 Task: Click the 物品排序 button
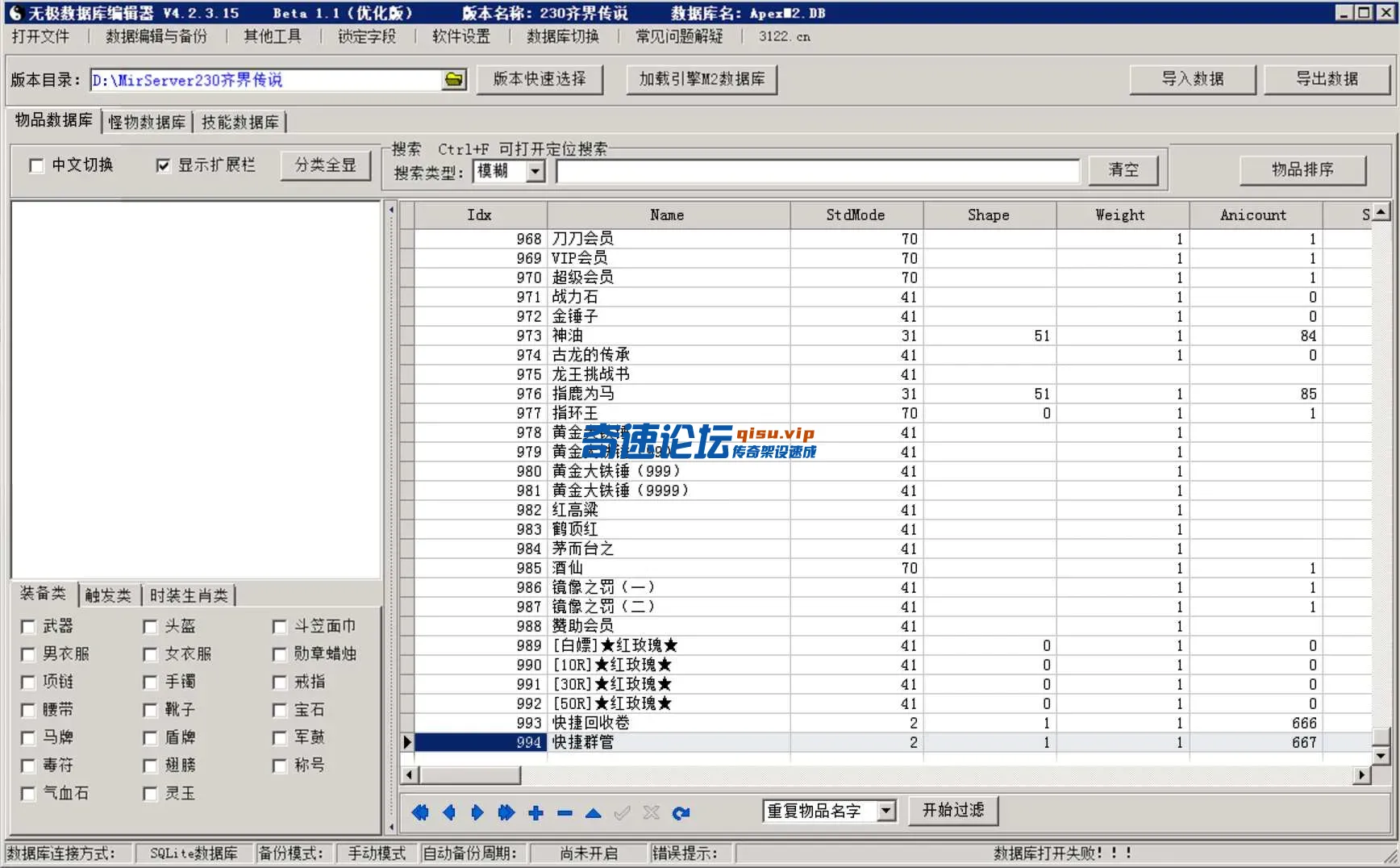(x=1302, y=169)
